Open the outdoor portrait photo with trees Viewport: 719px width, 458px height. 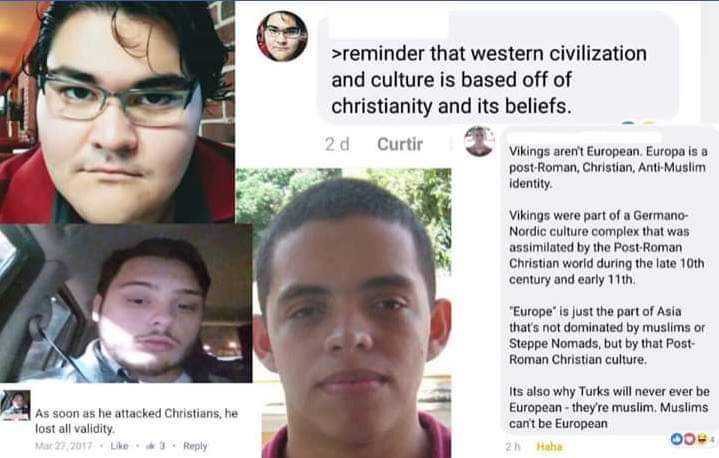click(343, 313)
